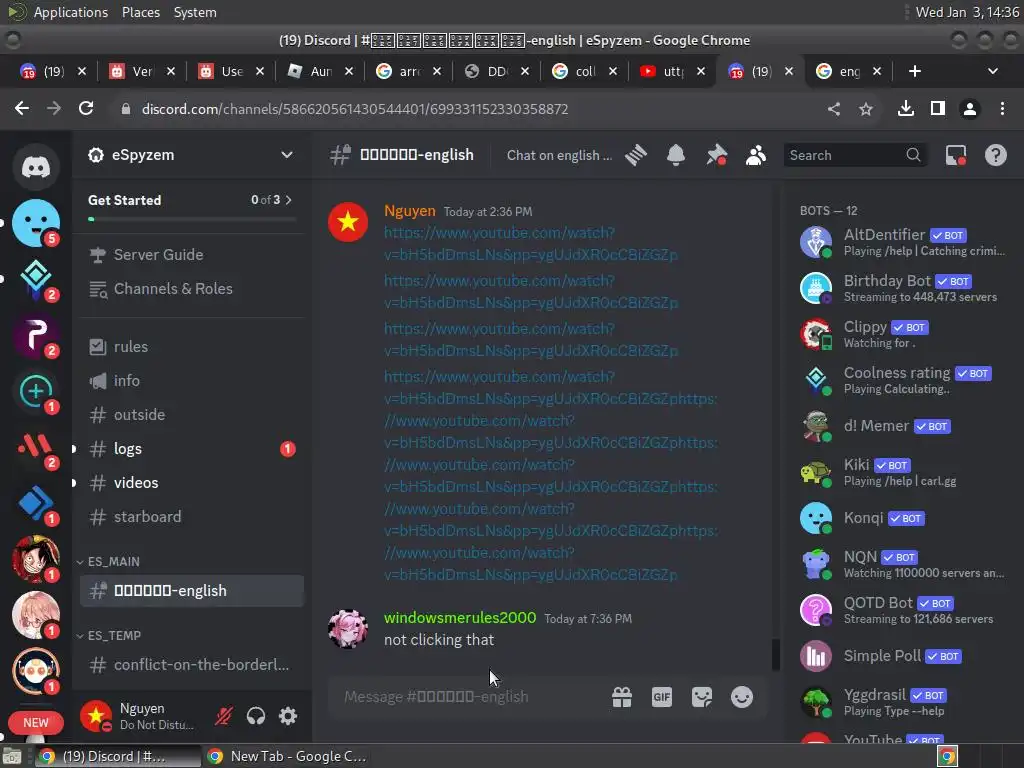Screen dimensions: 1024x768
Task: Click the NEW unread indicator button
Action: (36, 722)
